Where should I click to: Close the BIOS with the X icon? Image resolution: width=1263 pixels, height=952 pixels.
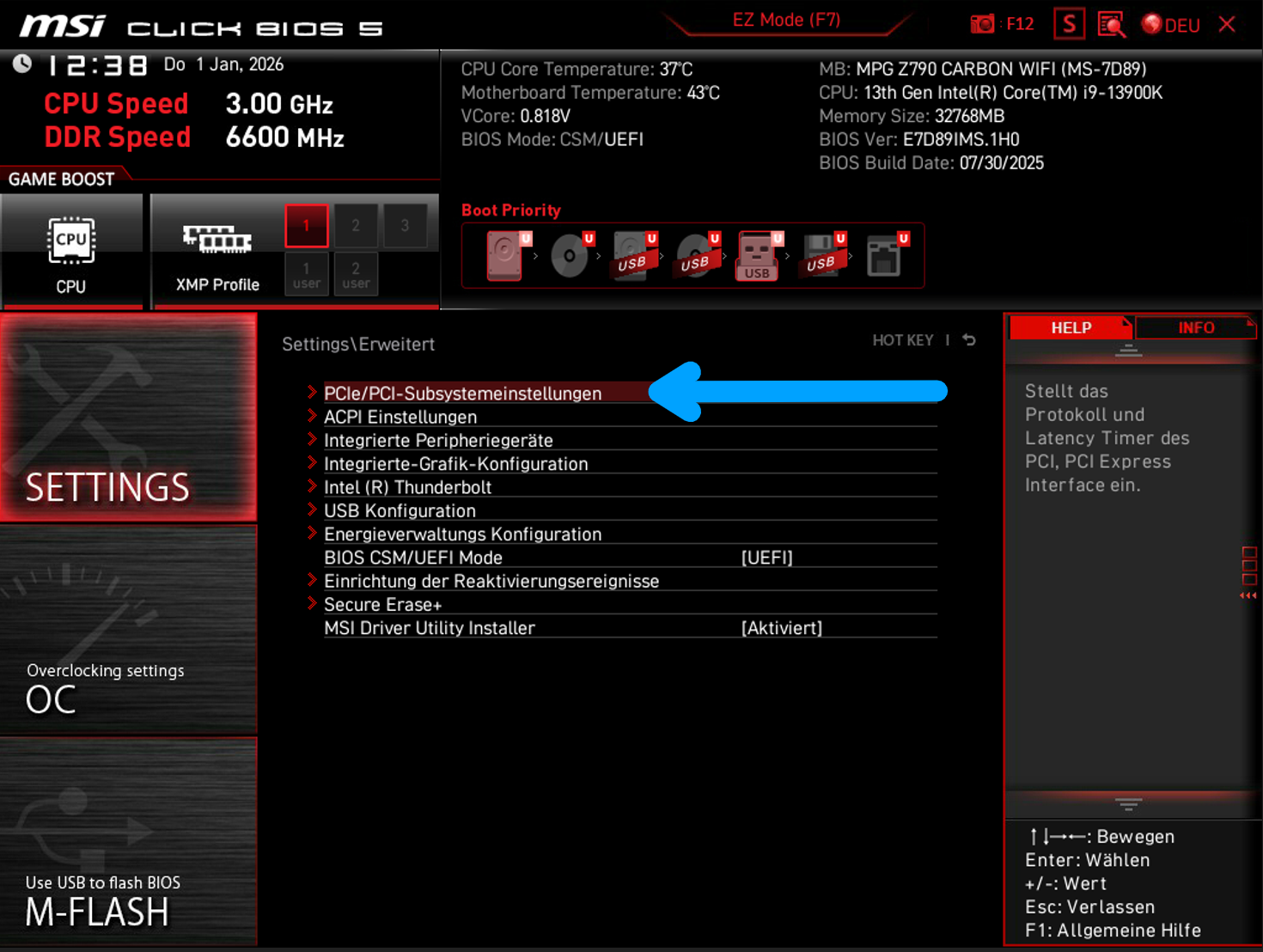tap(1227, 24)
